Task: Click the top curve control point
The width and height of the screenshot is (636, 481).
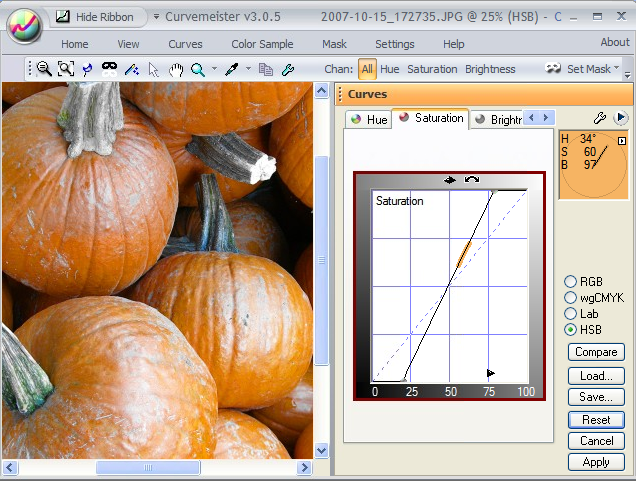Action: 494,191
